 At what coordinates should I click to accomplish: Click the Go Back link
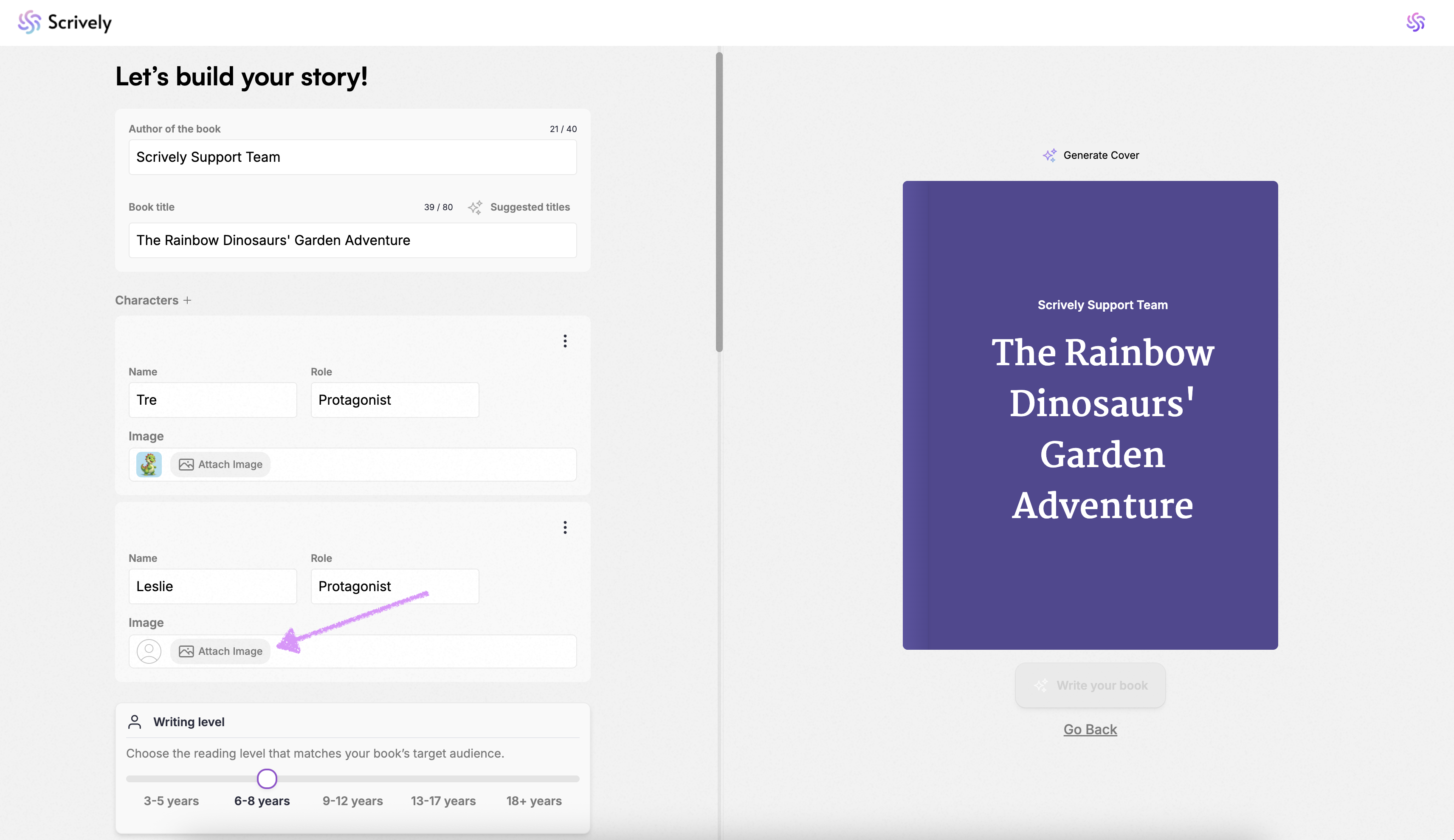(1090, 729)
